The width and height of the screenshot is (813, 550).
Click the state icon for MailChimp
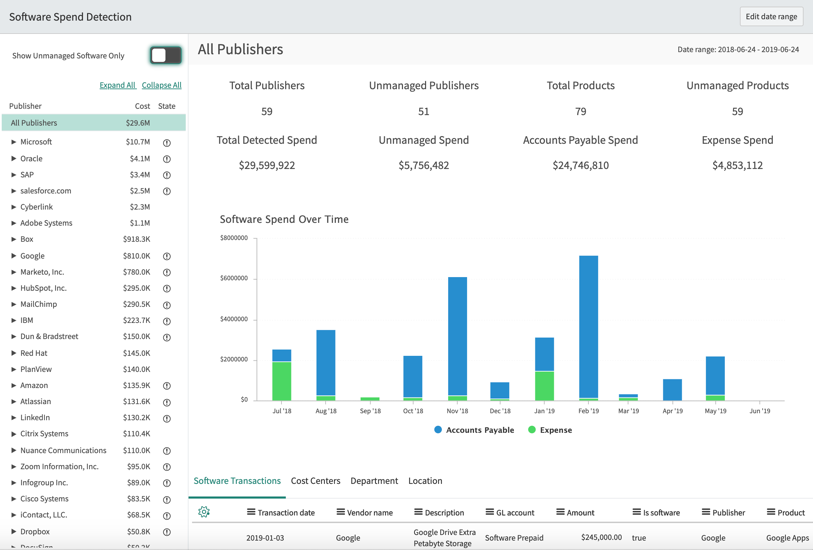(167, 305)
